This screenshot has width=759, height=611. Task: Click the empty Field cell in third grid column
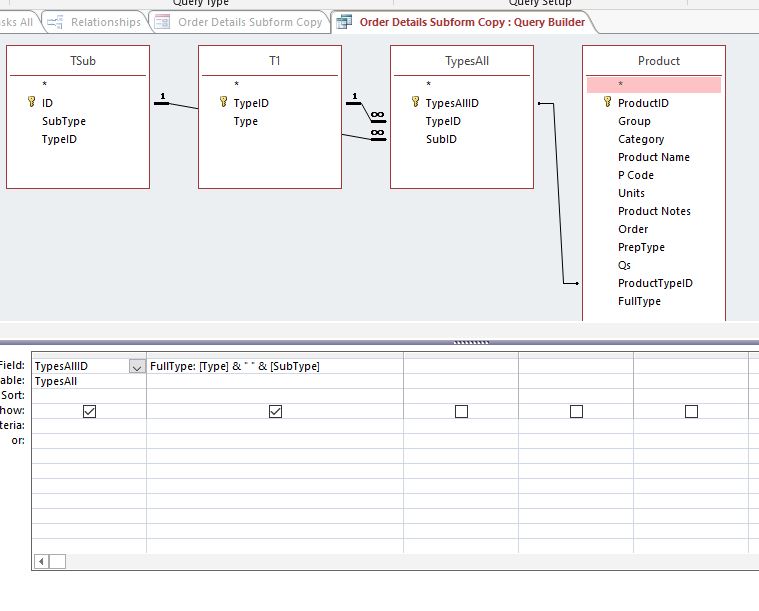coord(461,366)
